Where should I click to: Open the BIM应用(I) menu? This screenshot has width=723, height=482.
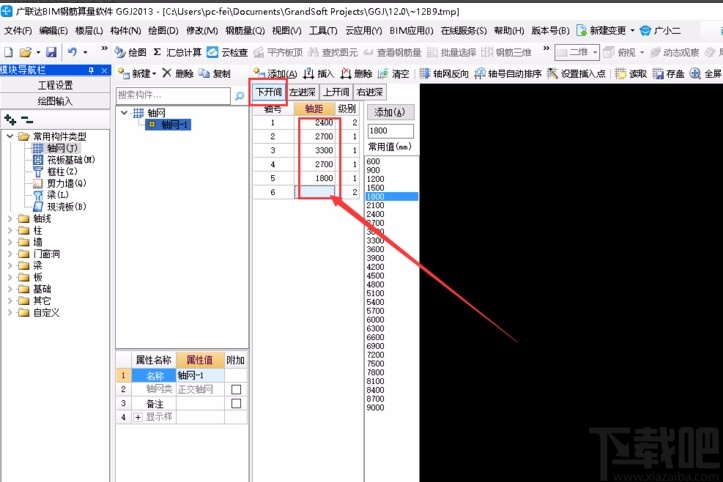pos(411,30)
